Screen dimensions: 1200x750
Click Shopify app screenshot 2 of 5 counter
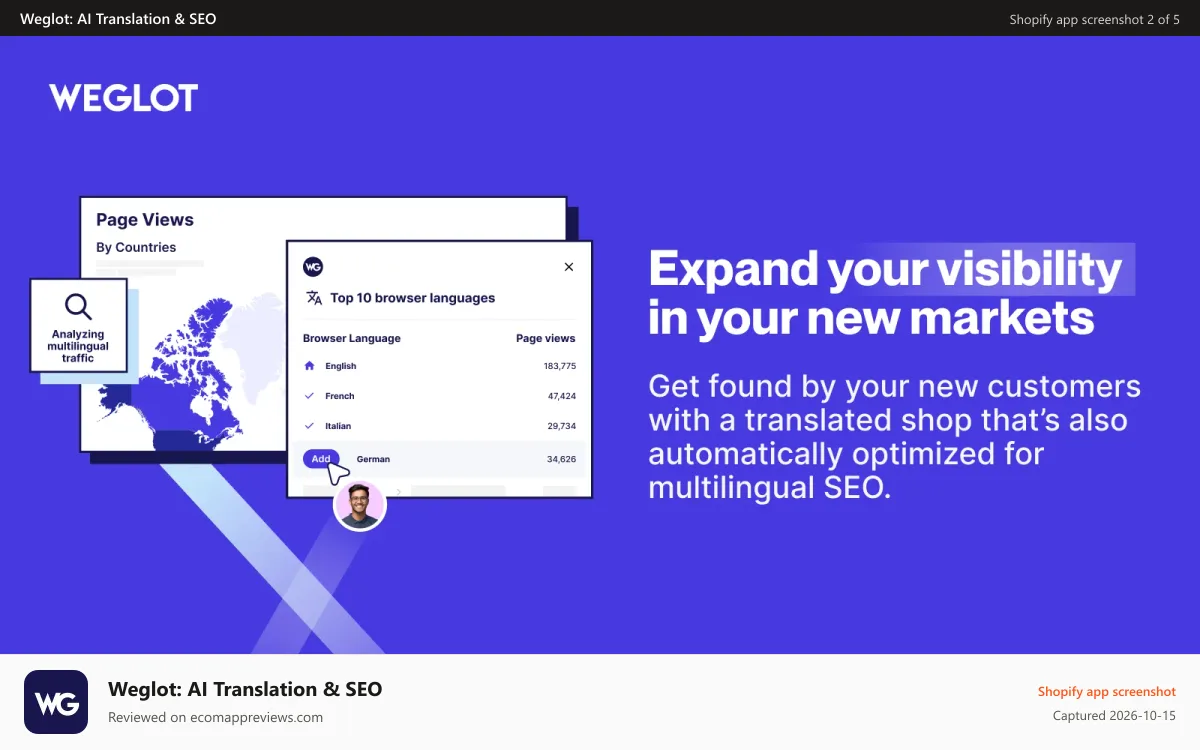1095,19
